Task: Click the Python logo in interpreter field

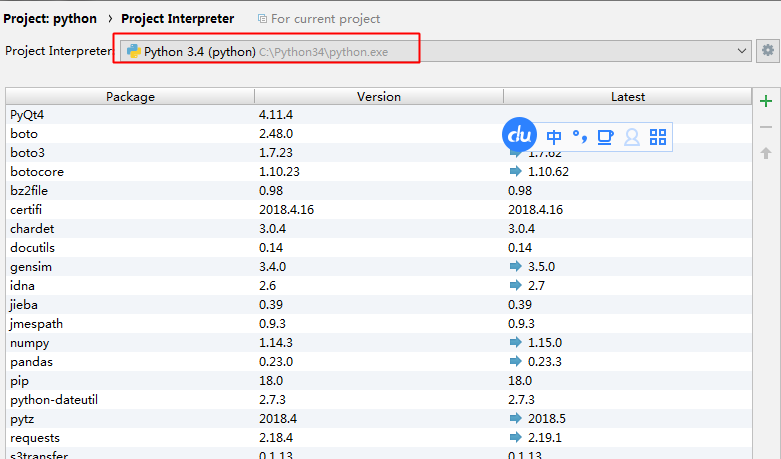Action: pos(133,51)
